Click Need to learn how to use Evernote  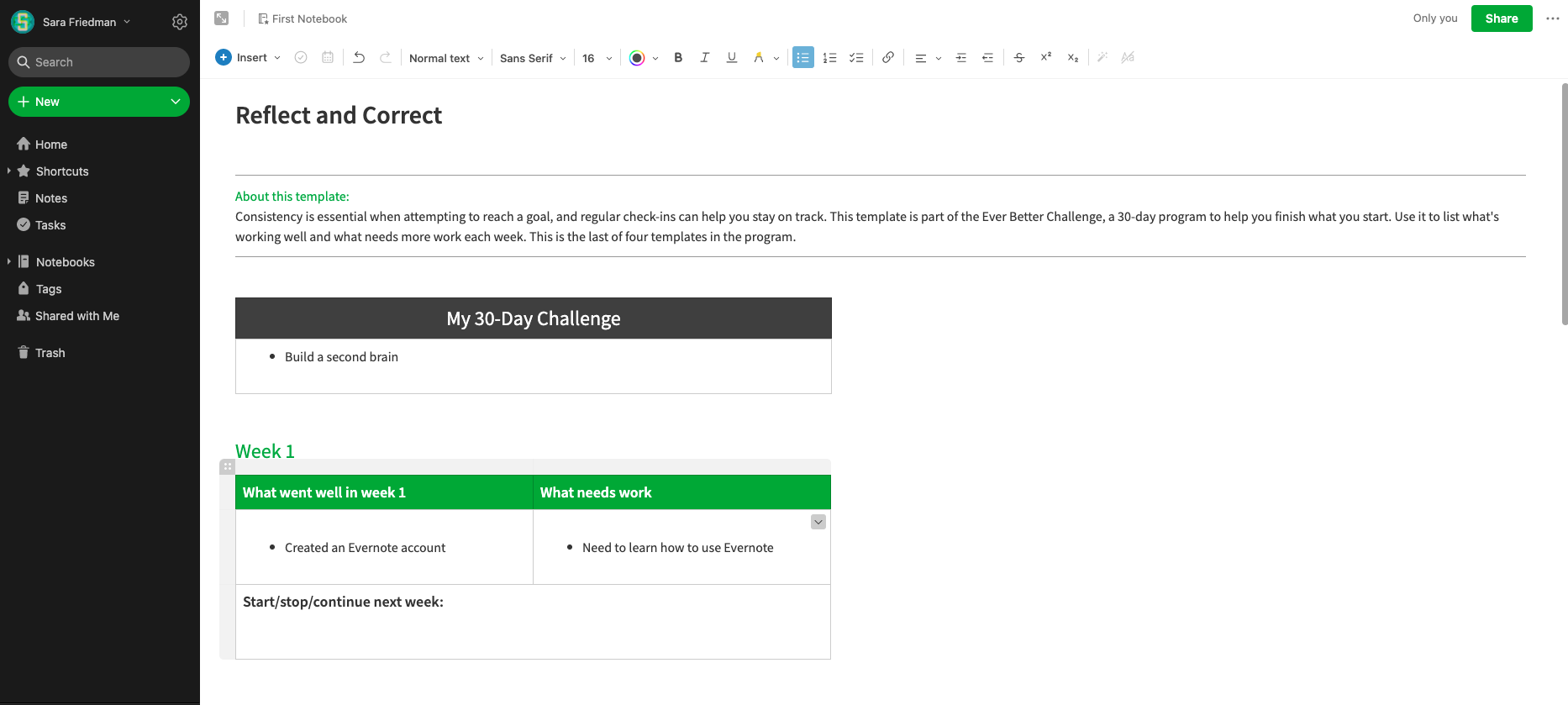[677, 548]
